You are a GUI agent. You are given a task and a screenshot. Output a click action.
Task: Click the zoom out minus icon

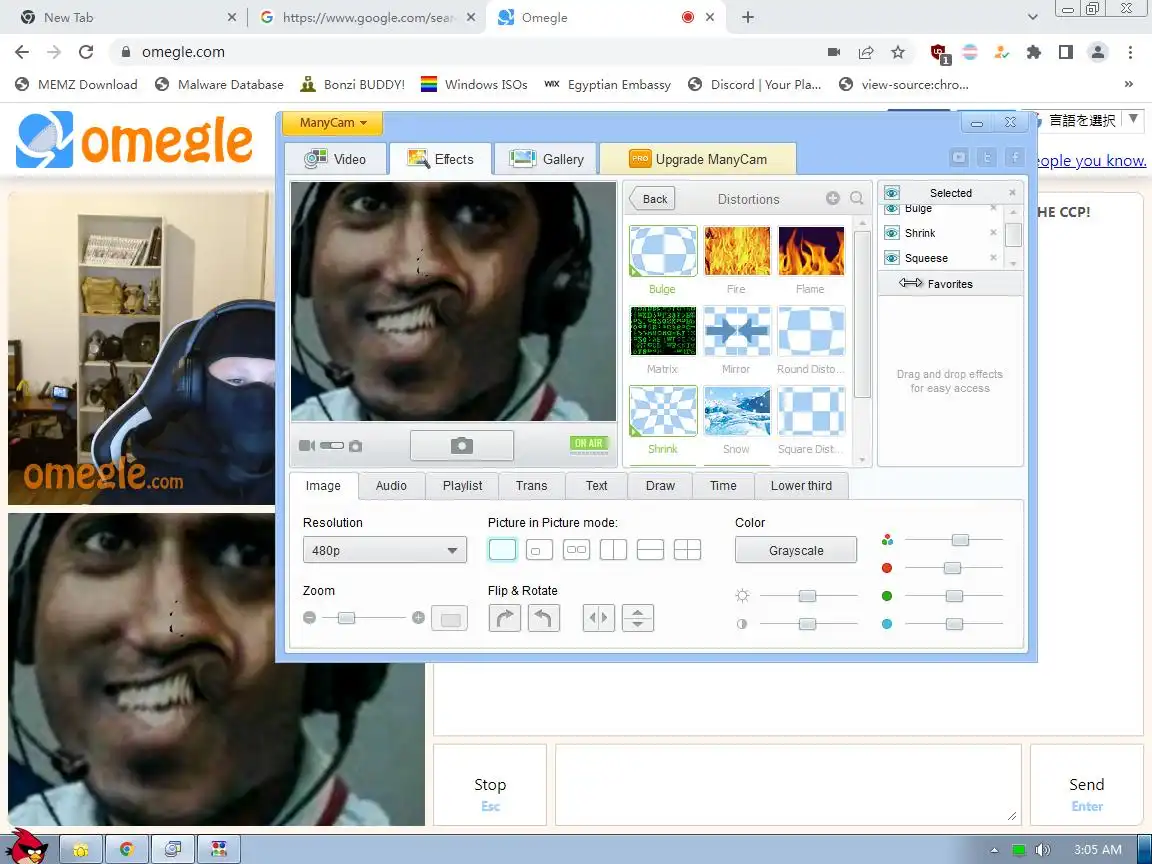(310, 618)
